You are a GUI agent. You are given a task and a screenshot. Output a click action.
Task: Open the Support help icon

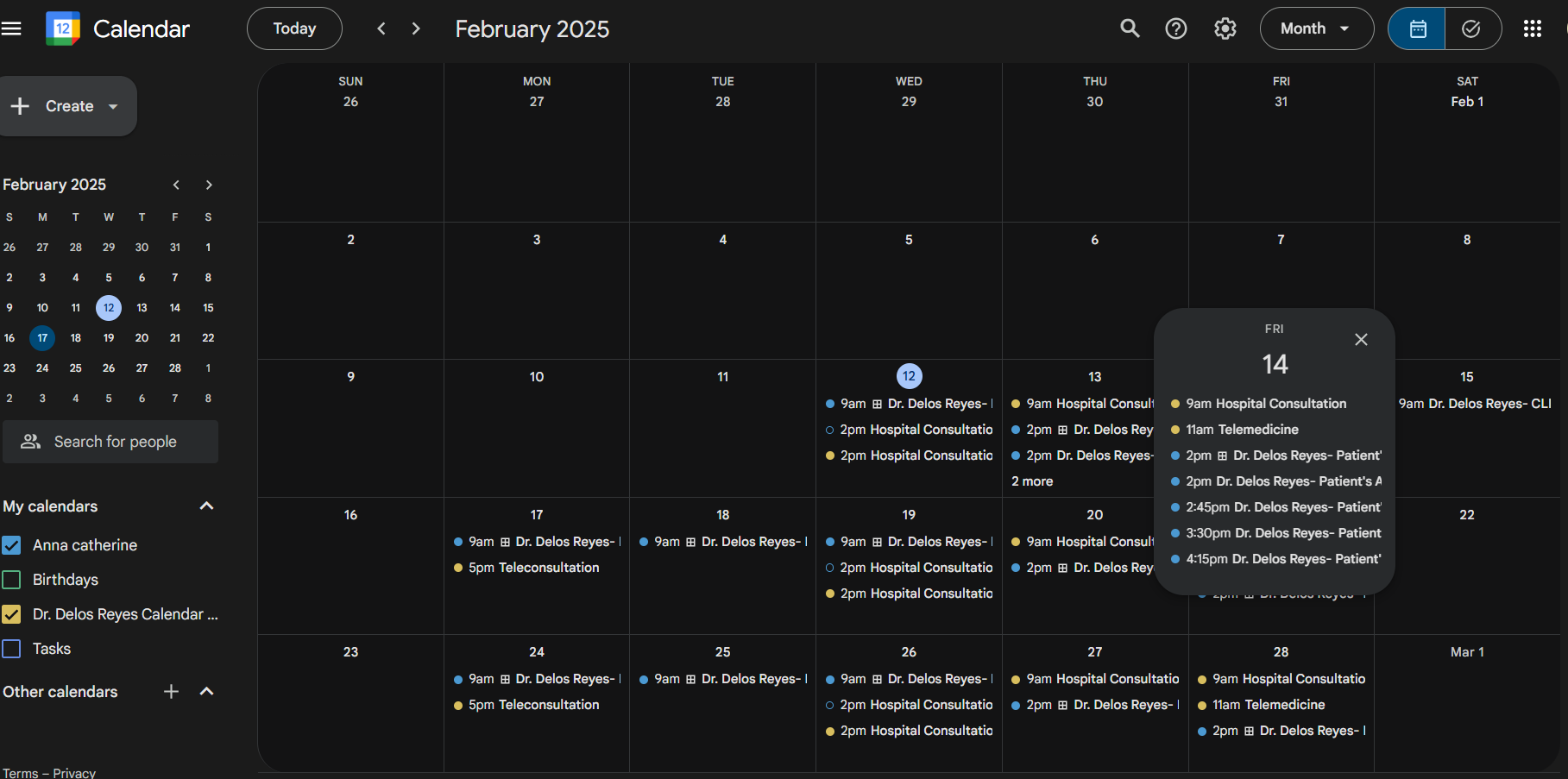click(x=1176, y=28)
